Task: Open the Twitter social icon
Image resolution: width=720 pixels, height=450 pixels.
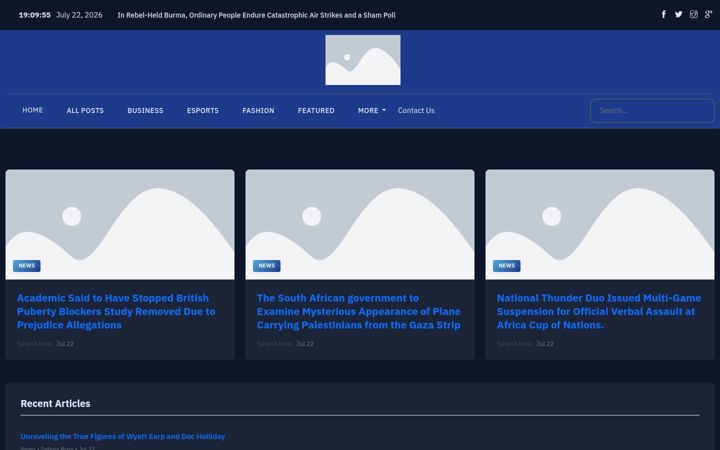Action: (678, 15)
